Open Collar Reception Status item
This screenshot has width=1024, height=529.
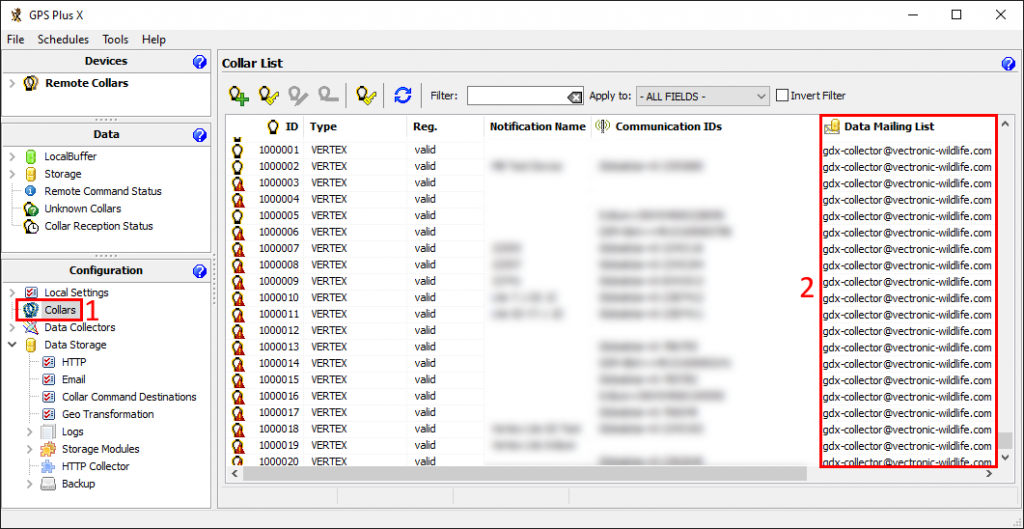tap(98, 226)
